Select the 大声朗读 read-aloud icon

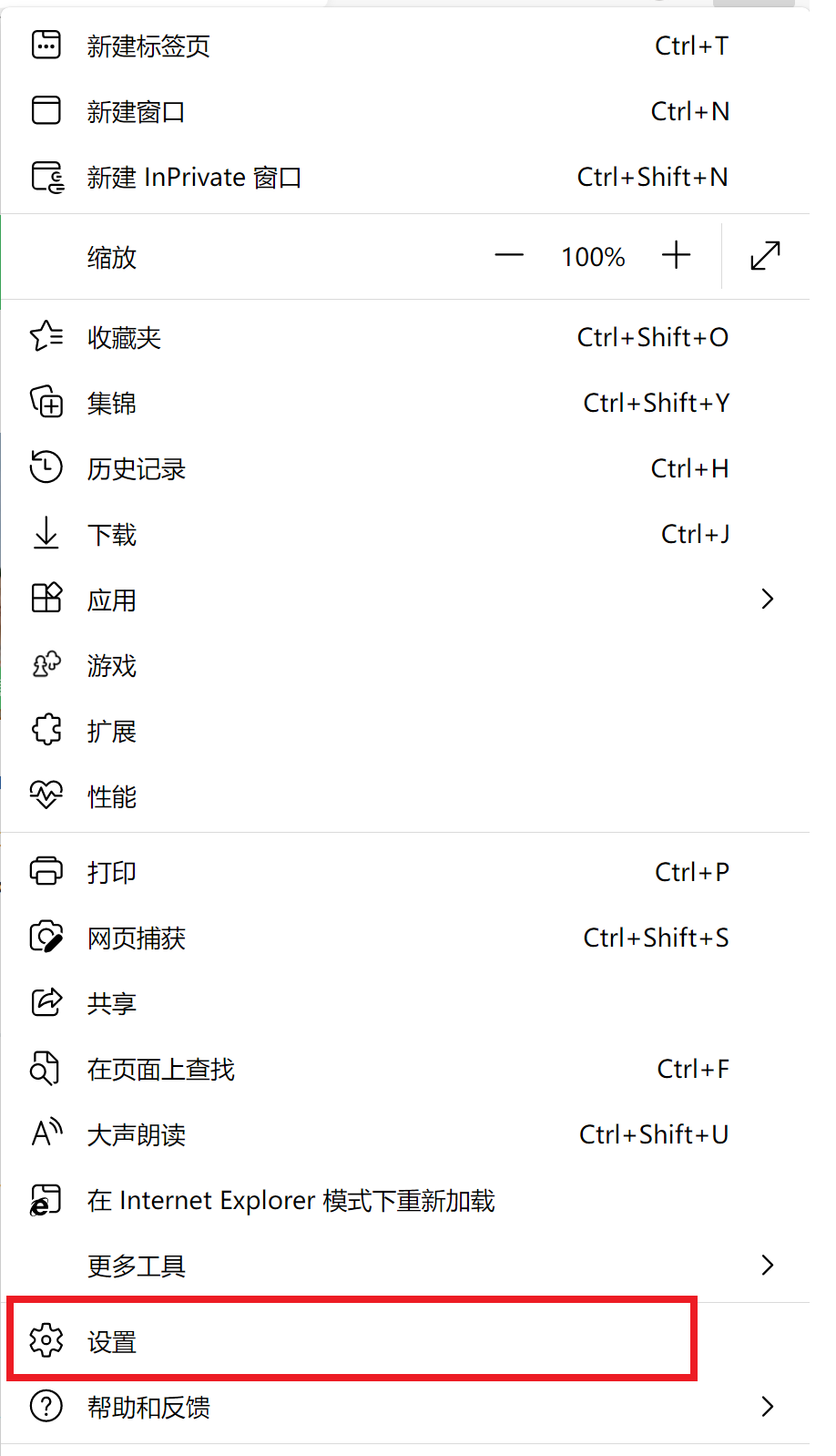tap(46, 1133)
